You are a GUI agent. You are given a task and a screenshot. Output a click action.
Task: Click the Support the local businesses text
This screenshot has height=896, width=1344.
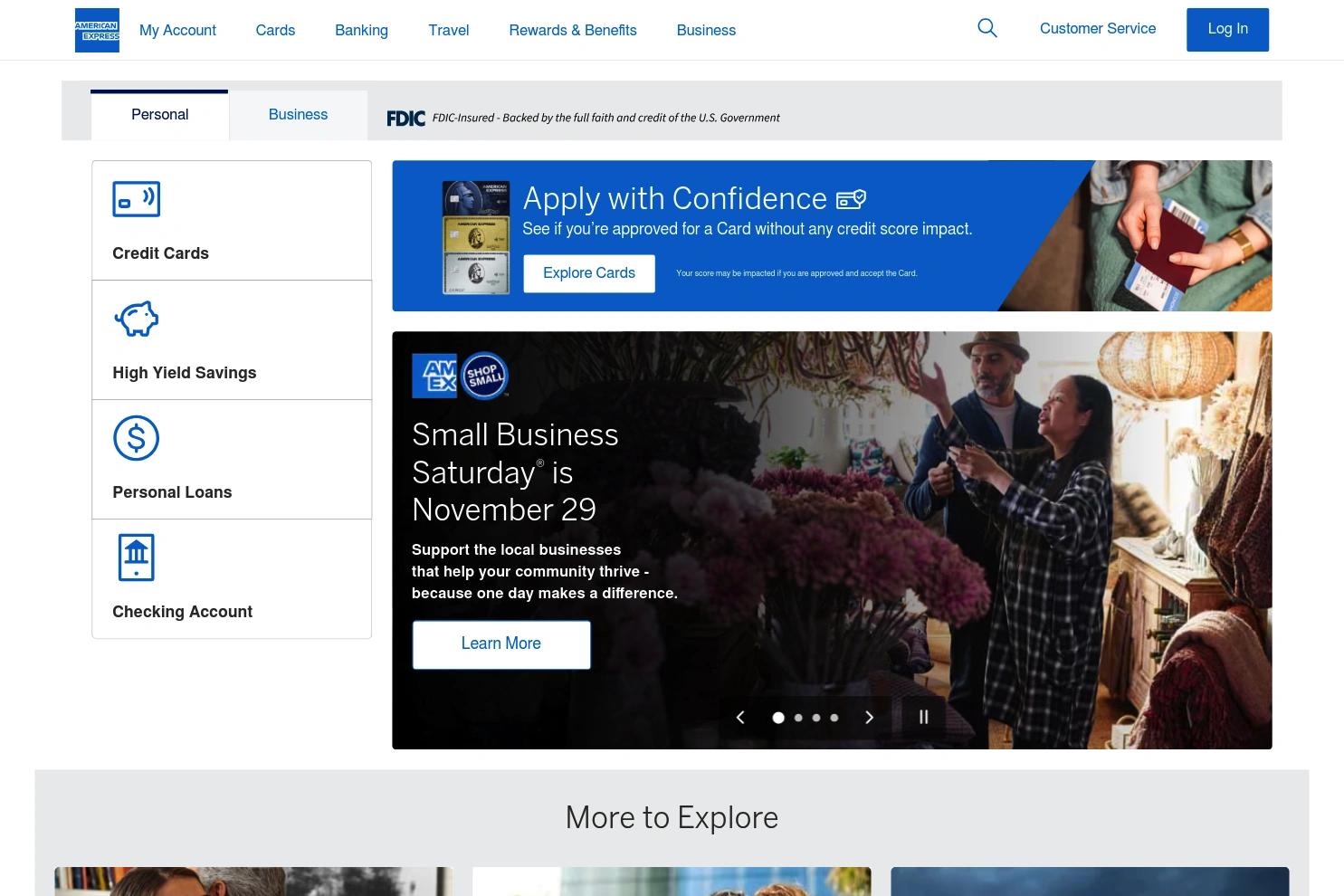[545, 572]
